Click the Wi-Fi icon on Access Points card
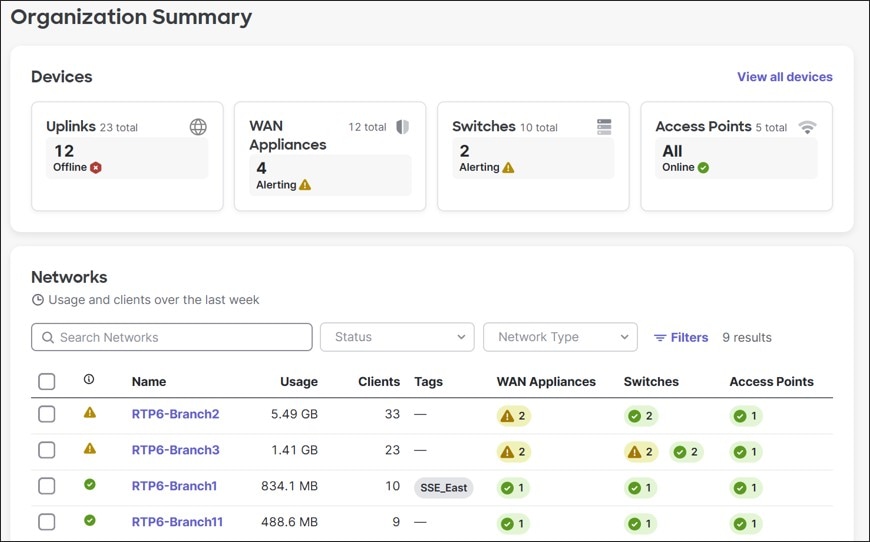The height and width of the screenshot is (542, 870). 807,128
